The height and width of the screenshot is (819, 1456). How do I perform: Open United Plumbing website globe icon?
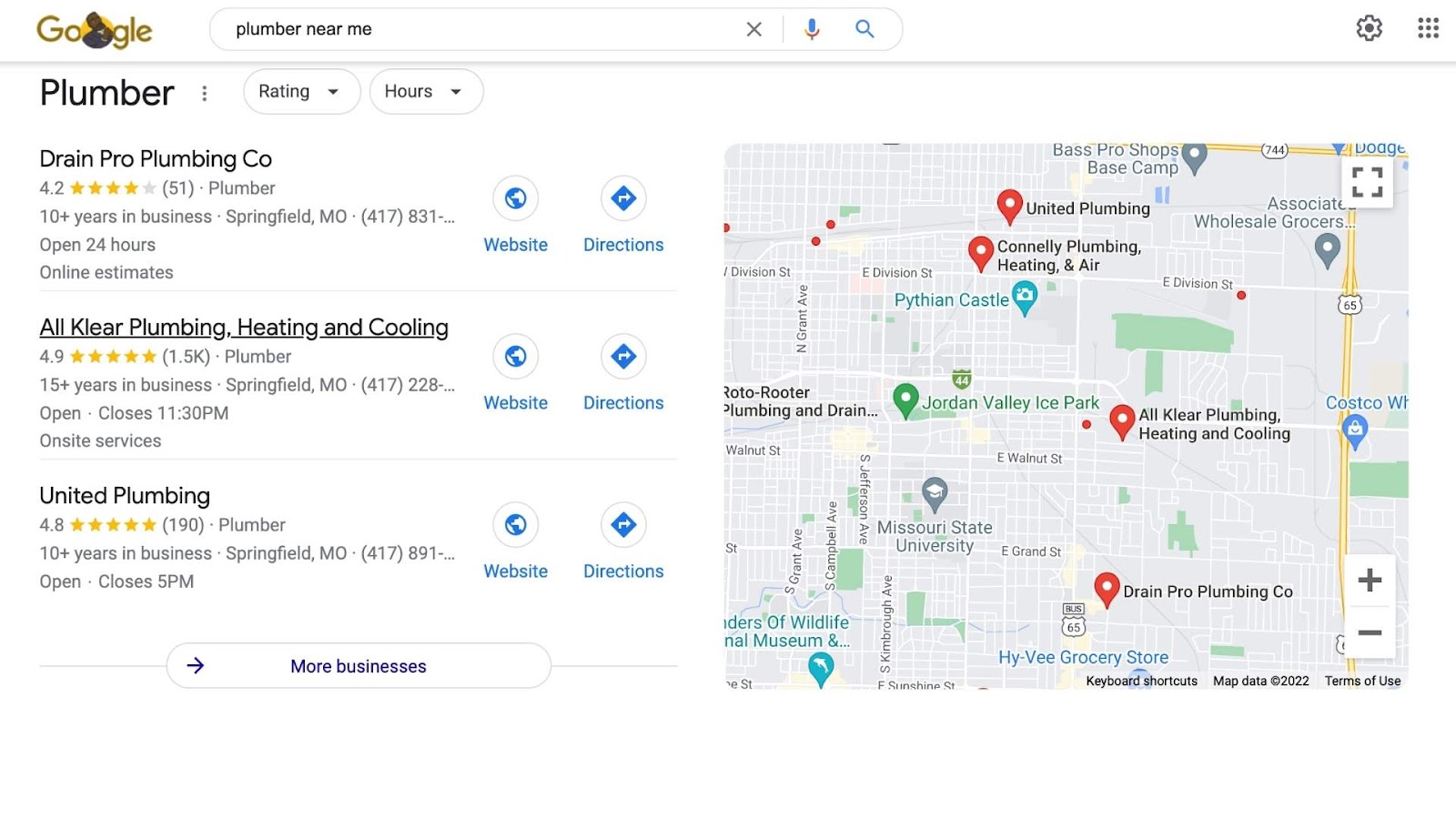[516, 525]
